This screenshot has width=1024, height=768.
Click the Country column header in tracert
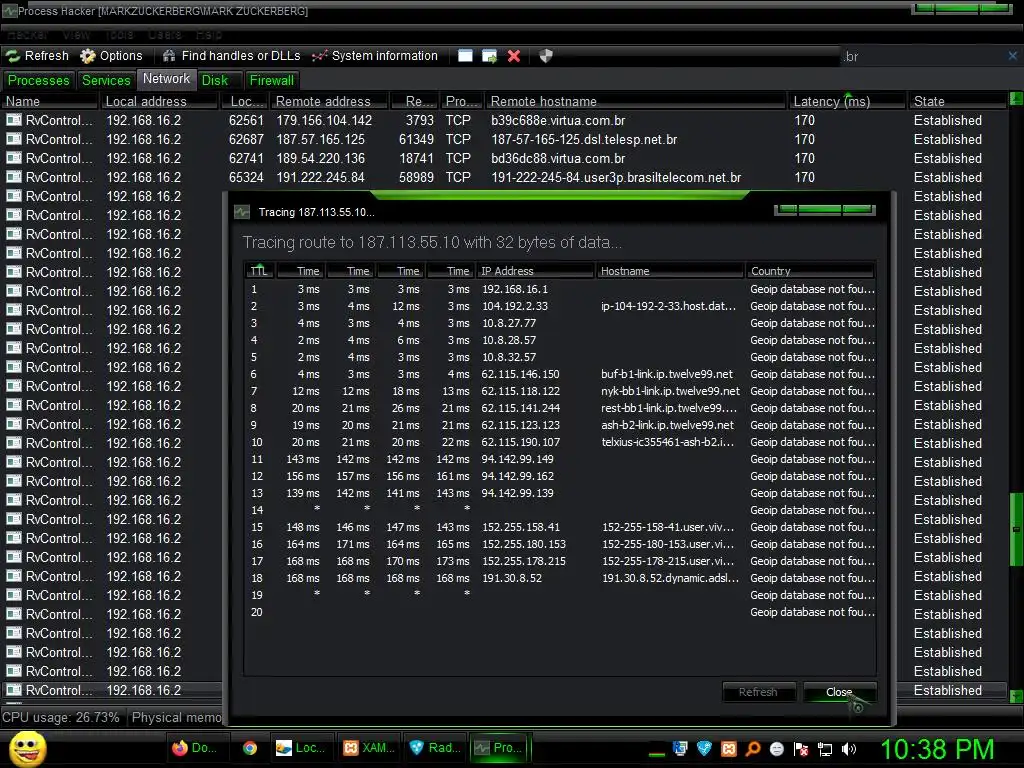[x=810, y=271]
